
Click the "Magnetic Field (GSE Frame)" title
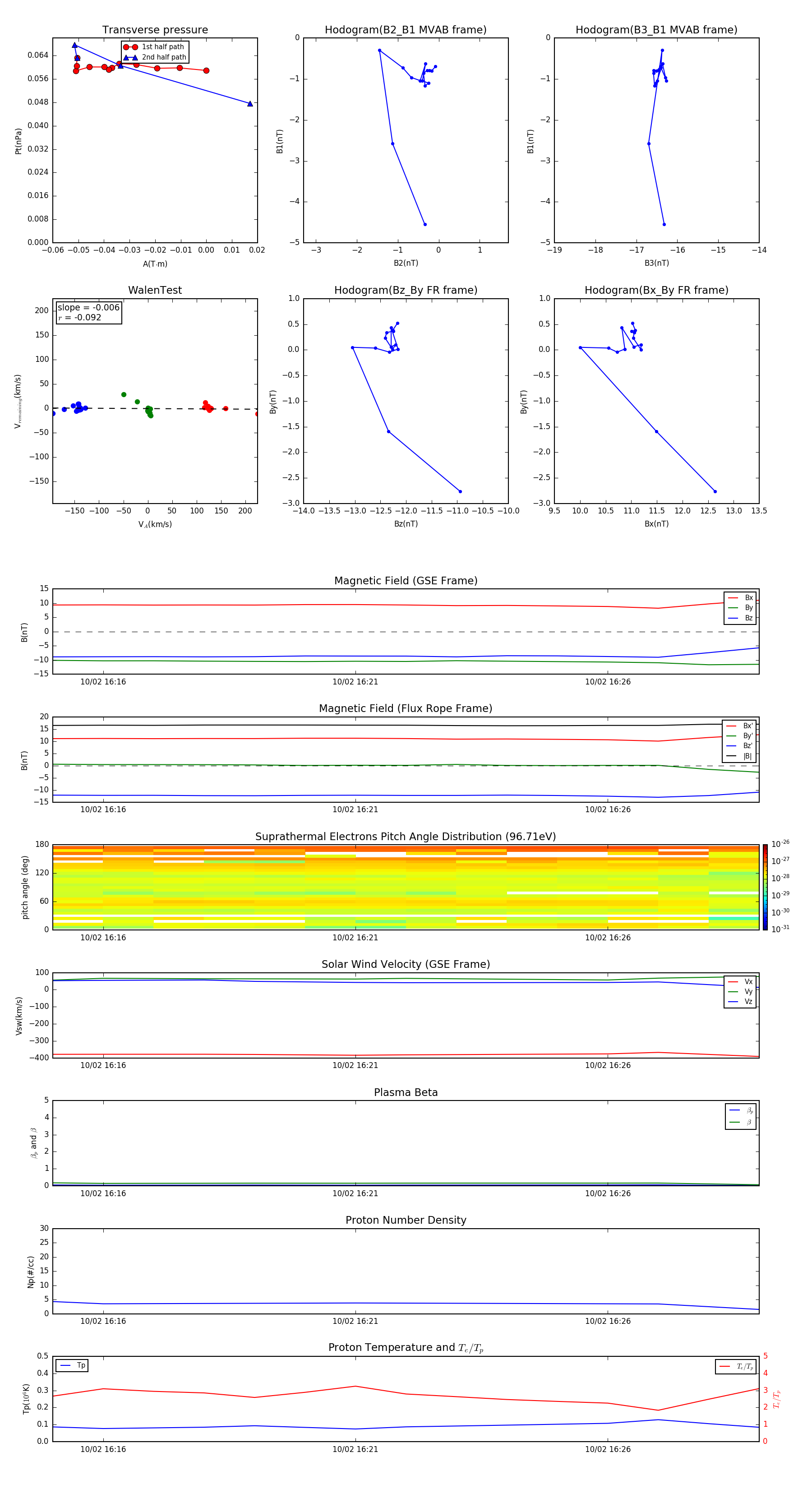coord(406,581)
